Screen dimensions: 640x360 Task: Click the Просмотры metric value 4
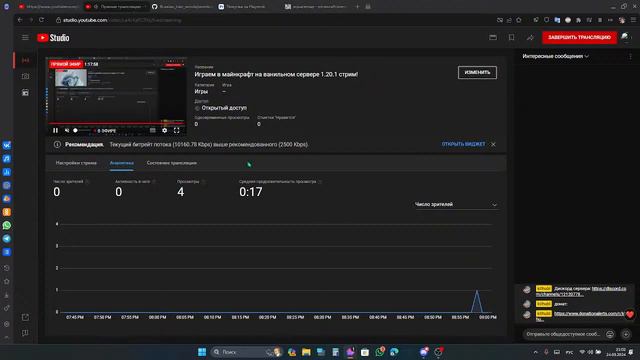181,192
